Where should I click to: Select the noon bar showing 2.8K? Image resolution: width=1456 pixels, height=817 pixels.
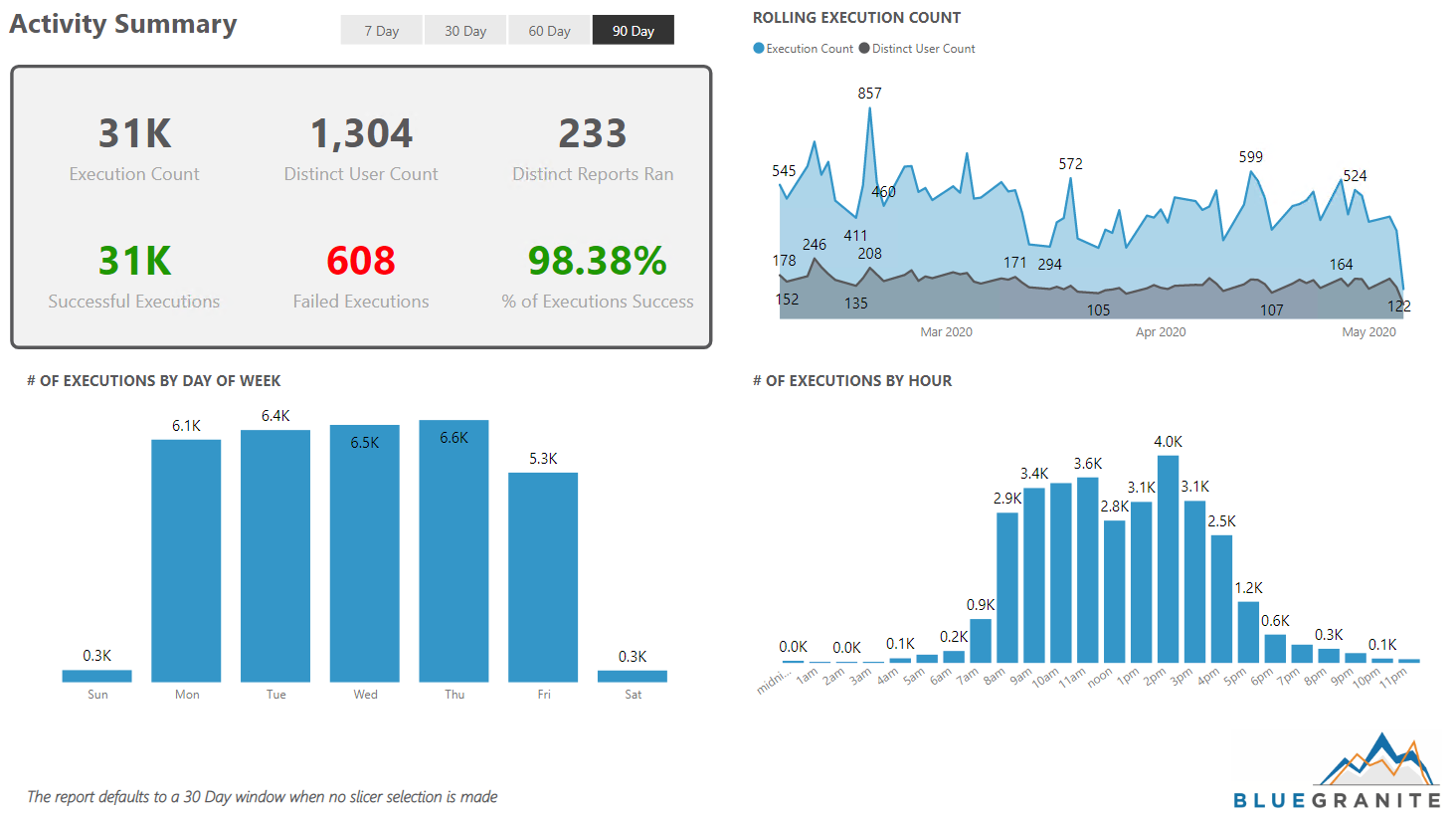(1115, 591)
